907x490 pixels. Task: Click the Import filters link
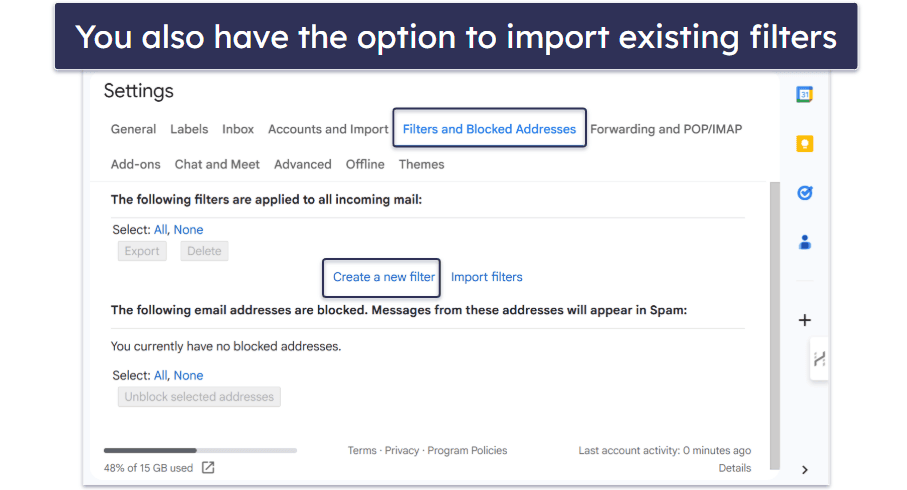point(486,277)
